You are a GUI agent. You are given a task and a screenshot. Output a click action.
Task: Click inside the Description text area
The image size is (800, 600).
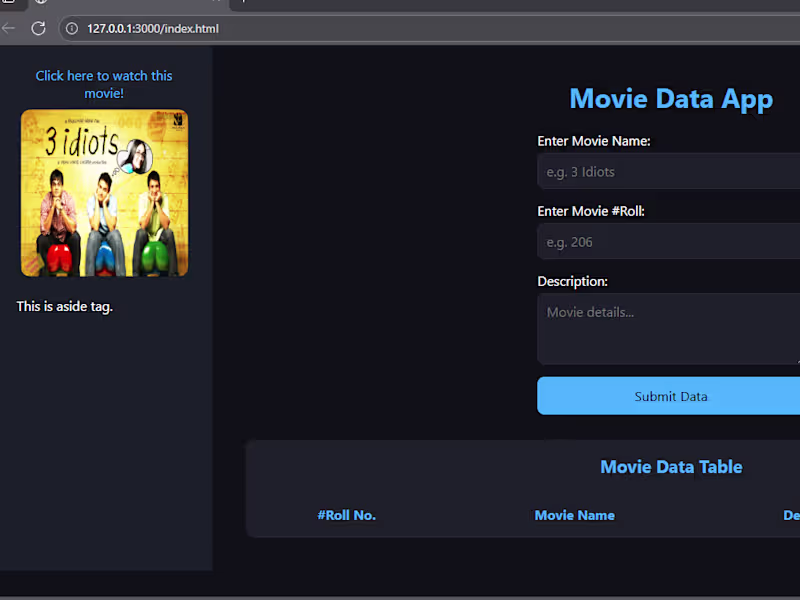670,328
